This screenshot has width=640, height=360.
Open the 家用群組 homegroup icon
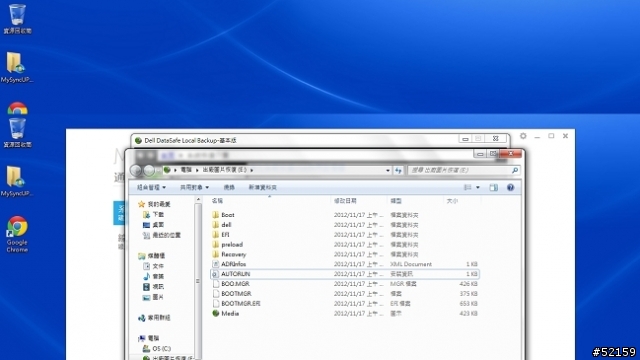[x=142, y=318]
